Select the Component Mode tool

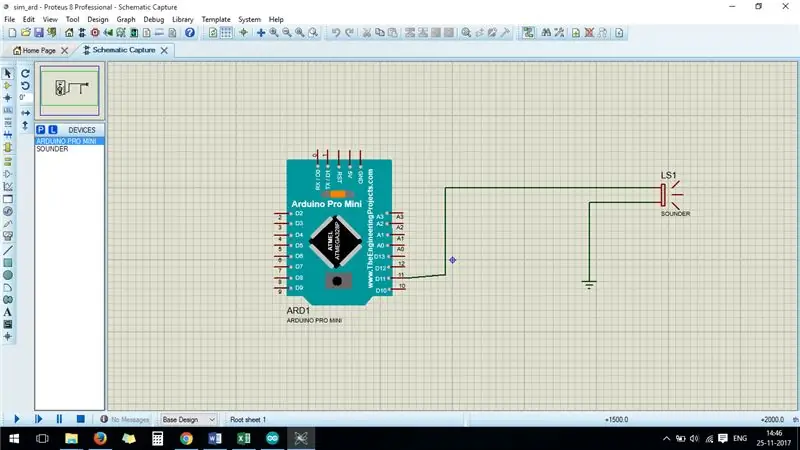[x=8, y=86]
